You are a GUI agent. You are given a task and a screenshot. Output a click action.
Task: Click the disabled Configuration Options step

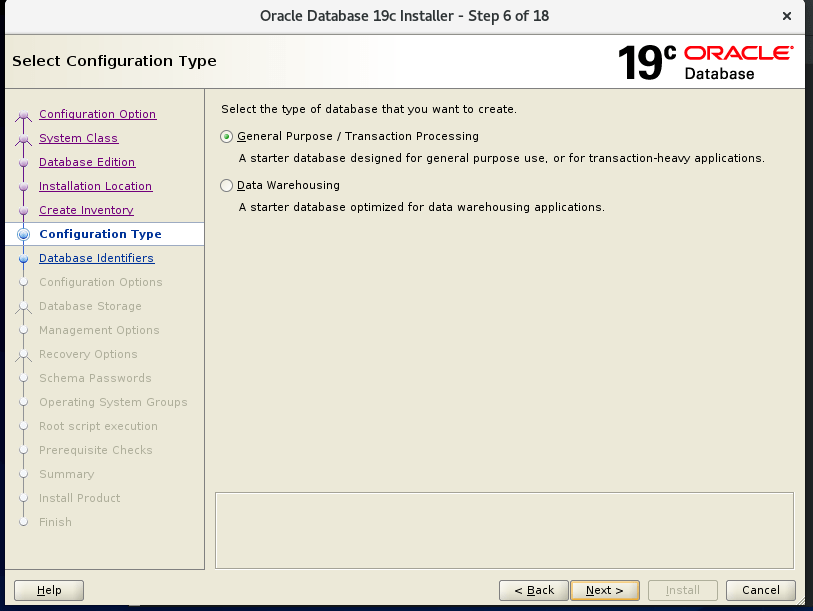point(101,282)
